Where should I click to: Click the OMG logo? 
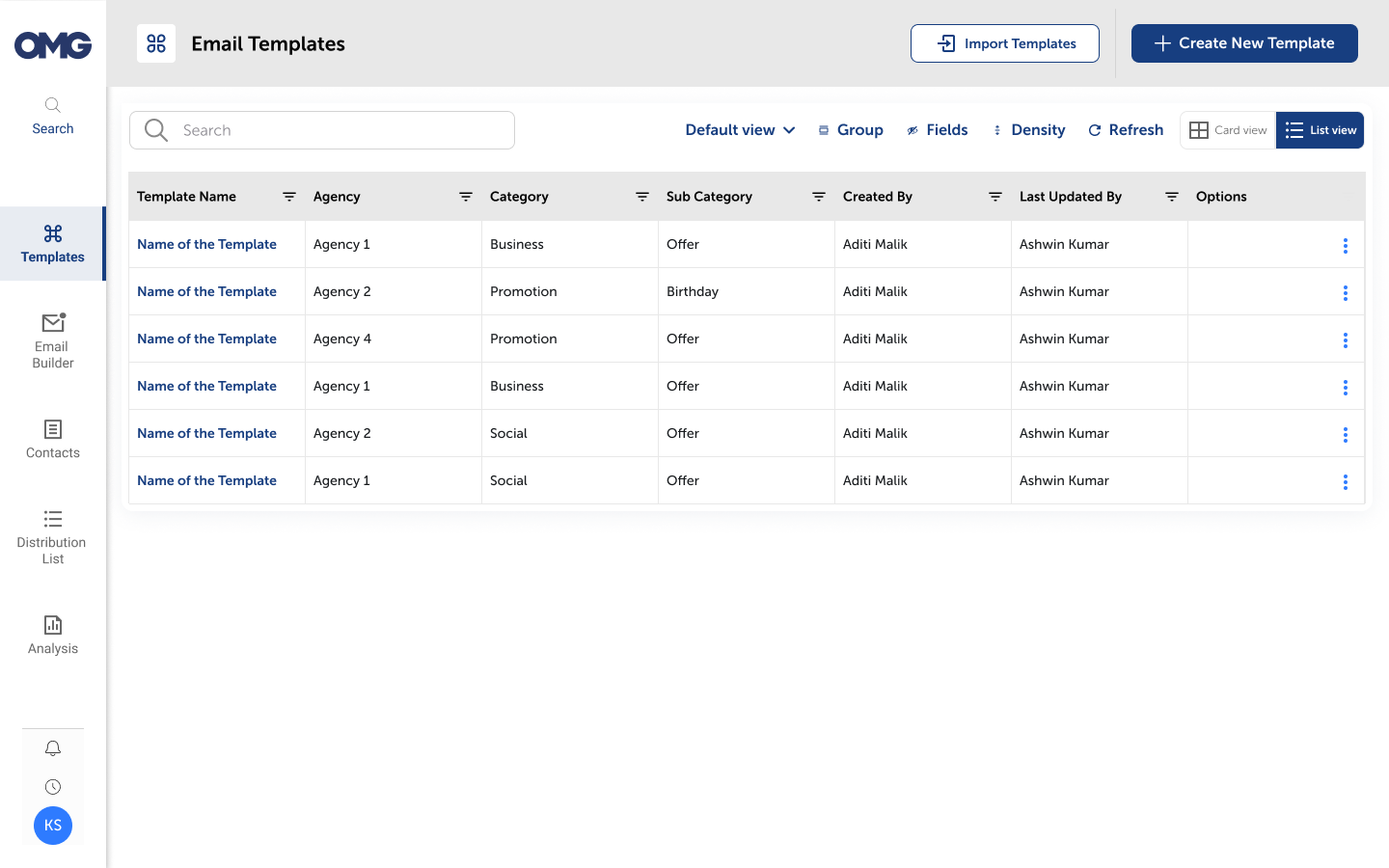pyautogui.click(x=53, y=45)
